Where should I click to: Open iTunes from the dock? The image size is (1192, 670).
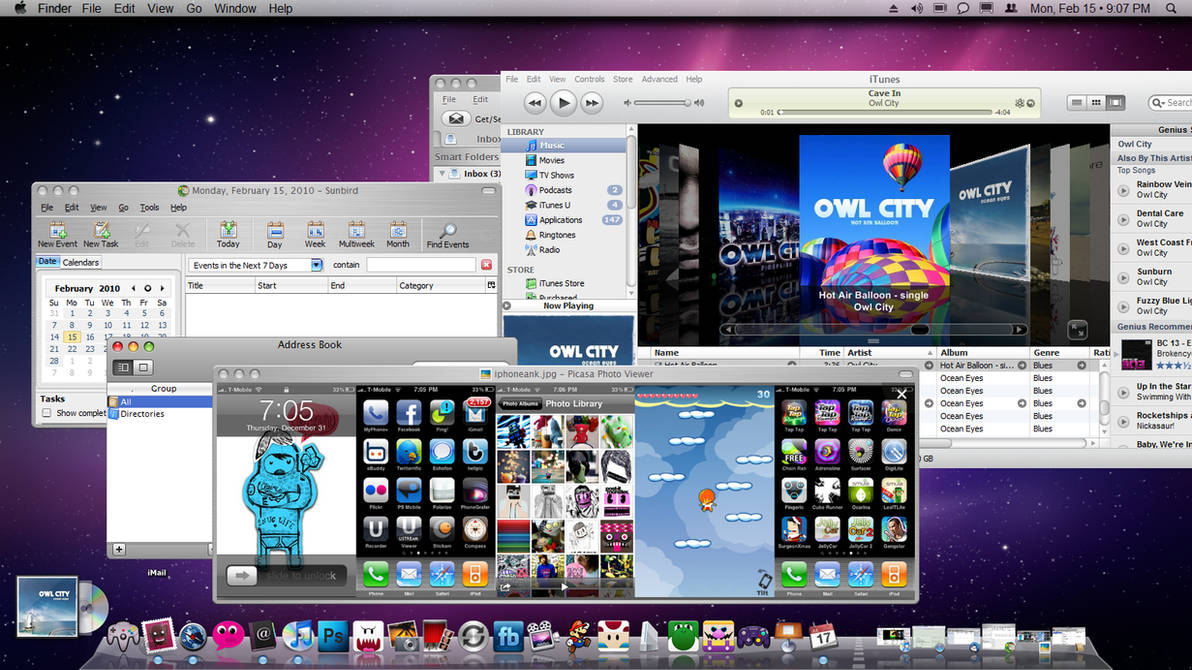pos(298,635)
